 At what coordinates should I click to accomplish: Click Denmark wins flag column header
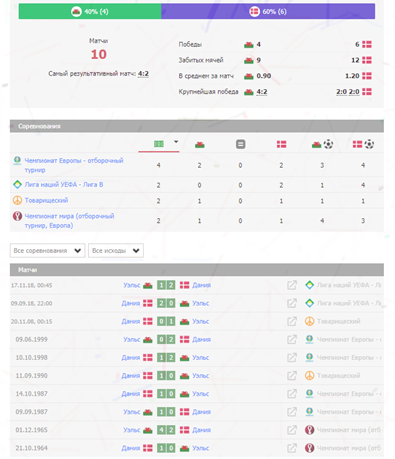click(281, 144)
